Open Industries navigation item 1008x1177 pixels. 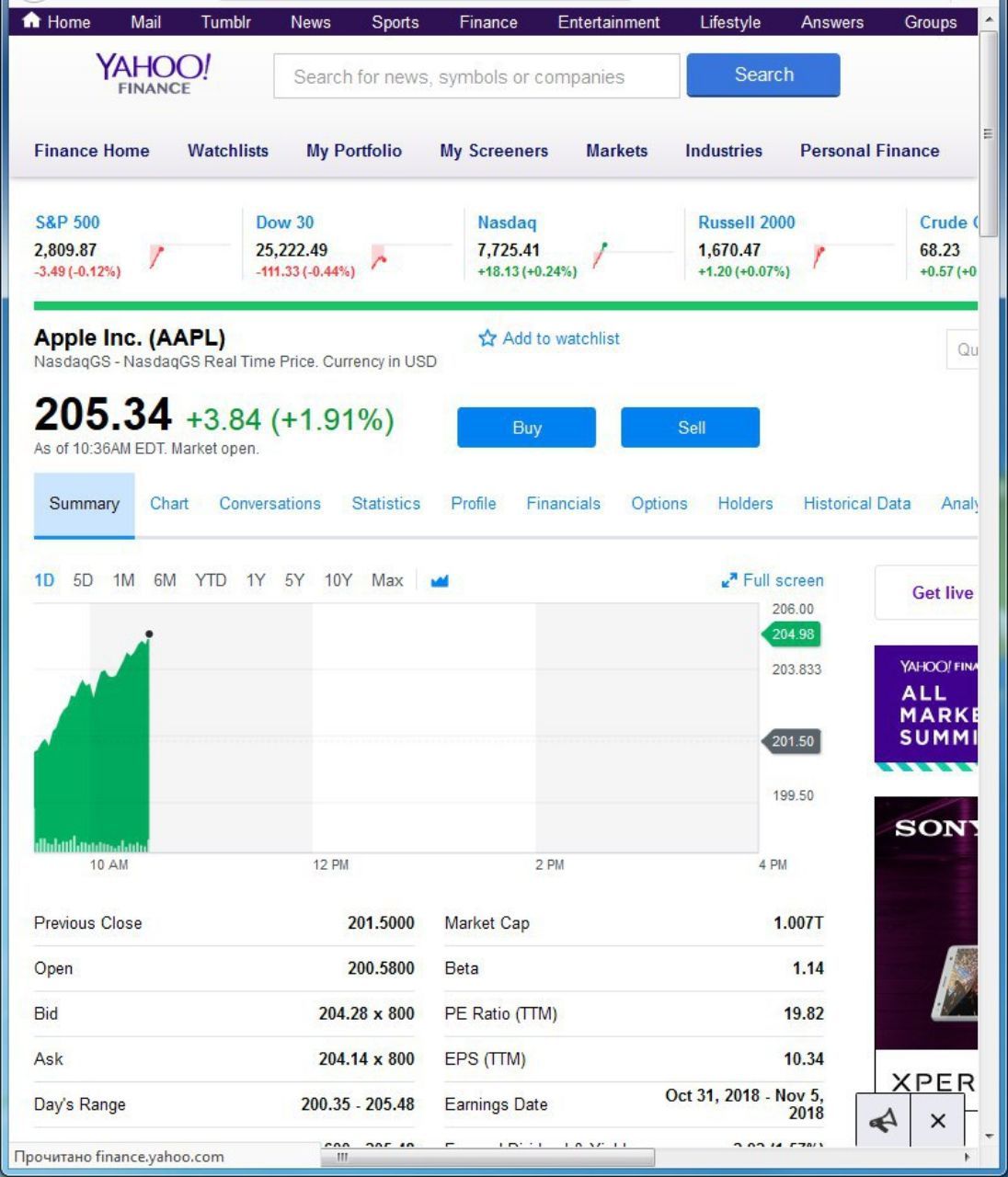[x=724, y=151]
